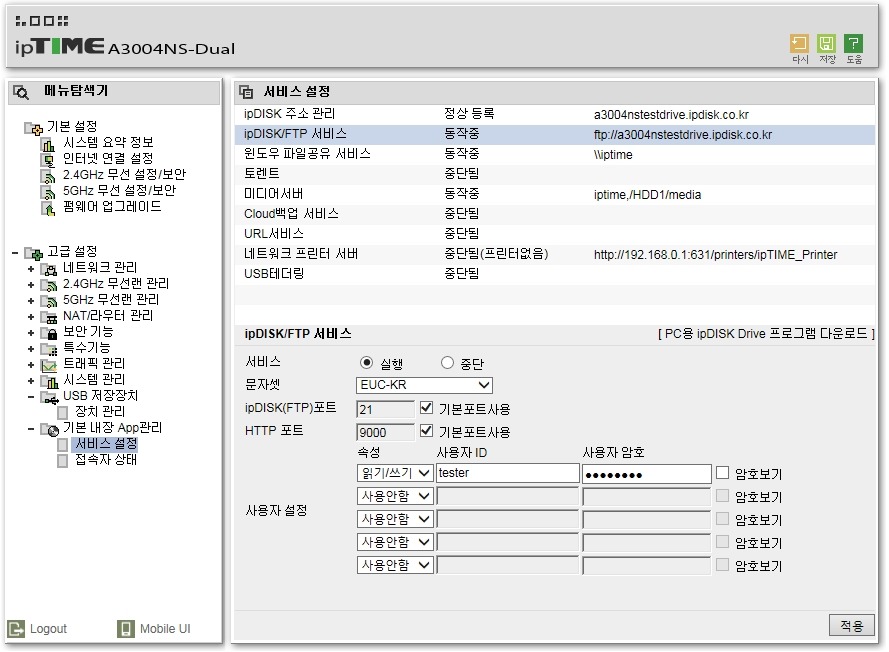Screen dimensions: 889x652
Task: Open the 문자셋 EUC-KR dropdown
Action: [x=424, y=385]
